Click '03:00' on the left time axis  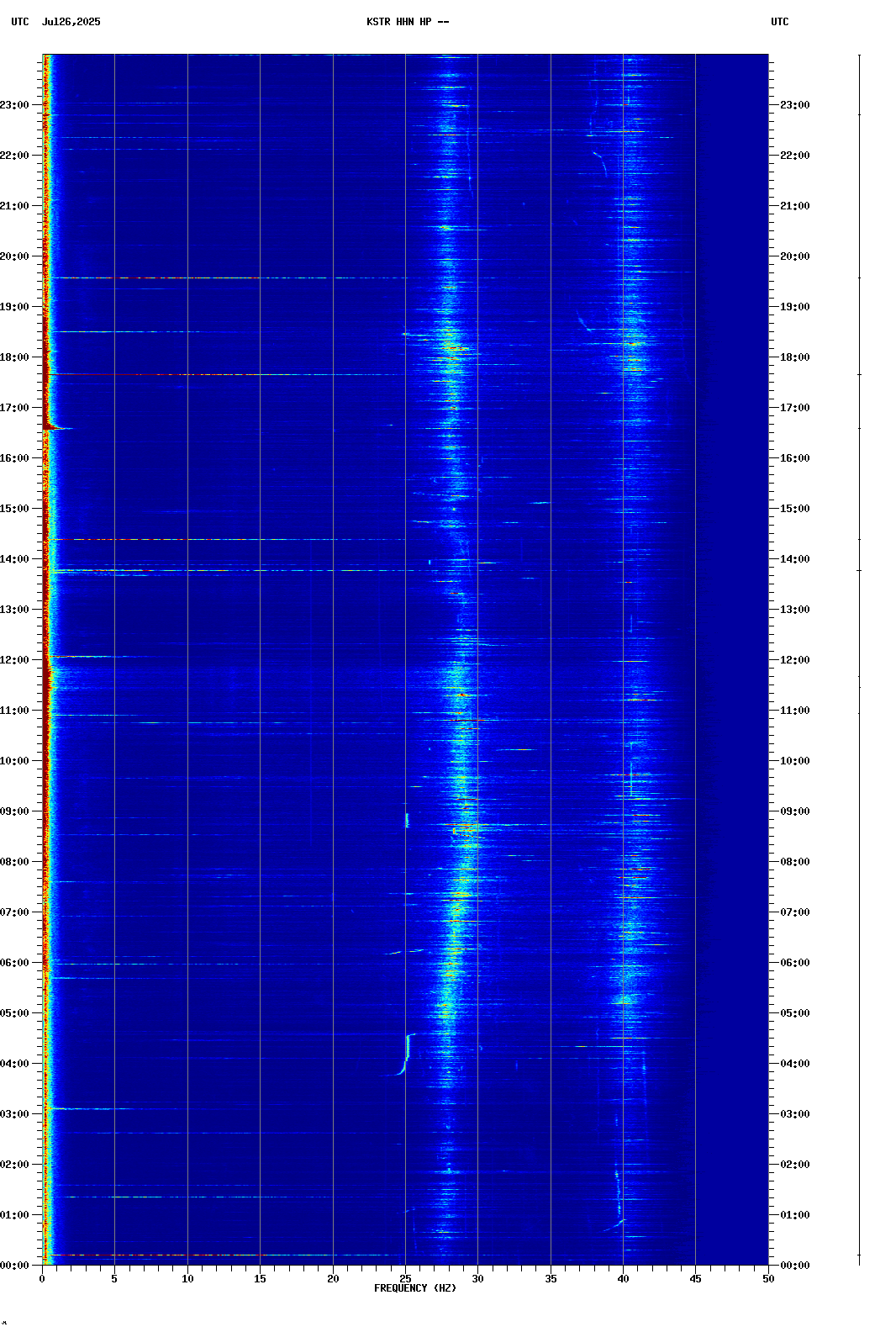(14, 1114)
